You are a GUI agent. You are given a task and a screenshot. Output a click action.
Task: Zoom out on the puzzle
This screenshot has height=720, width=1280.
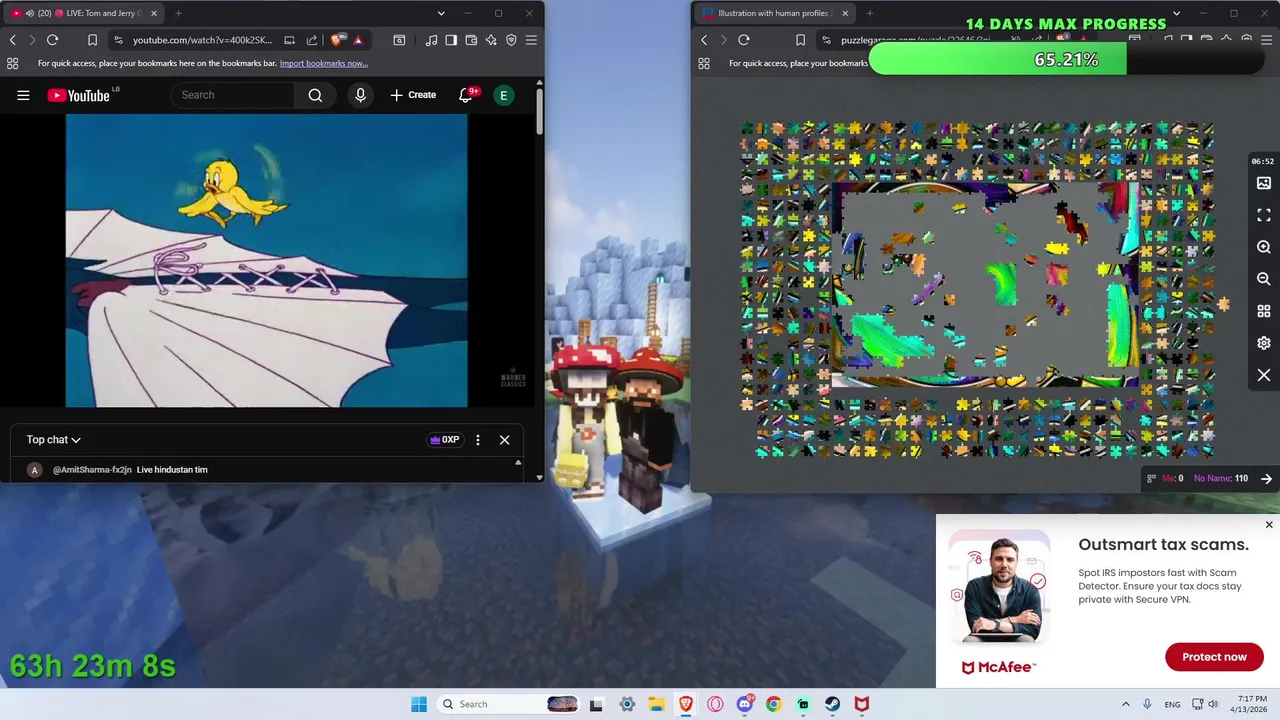pyautogui.click(x=1264, y=279)
